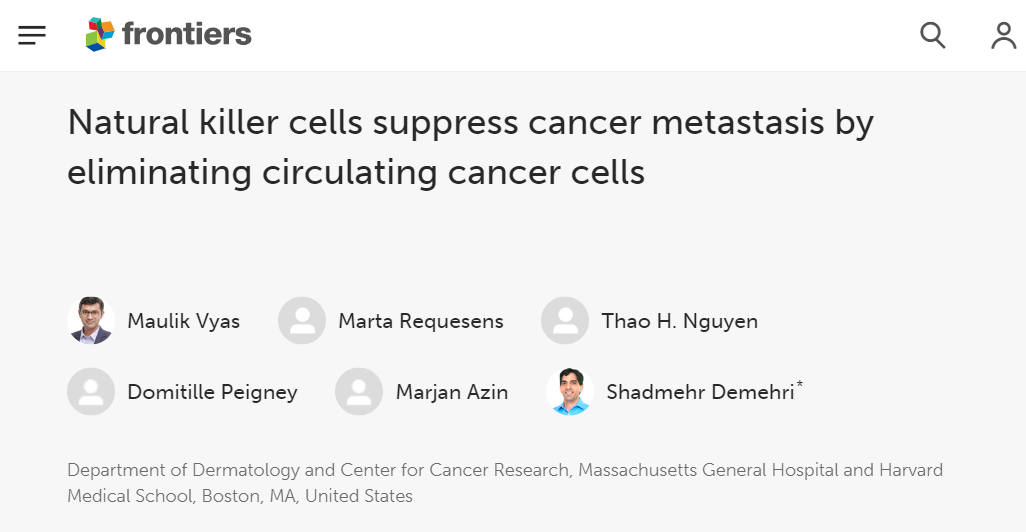Open author link Marjan Azin
Viewport: 1026px width, 532px height.
point(452,393)
